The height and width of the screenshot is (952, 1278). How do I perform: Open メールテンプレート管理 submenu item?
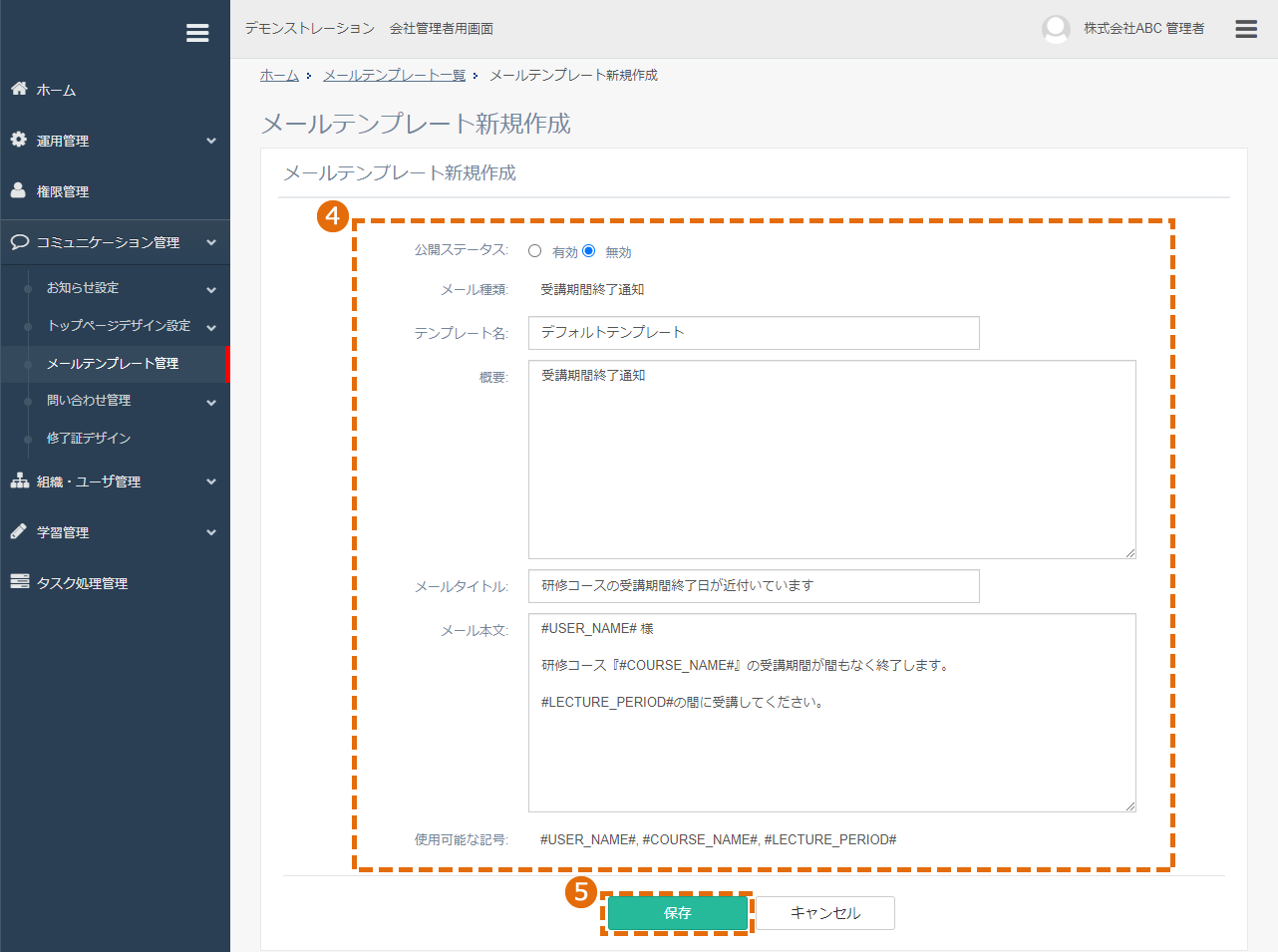click(x=115, y=364)
